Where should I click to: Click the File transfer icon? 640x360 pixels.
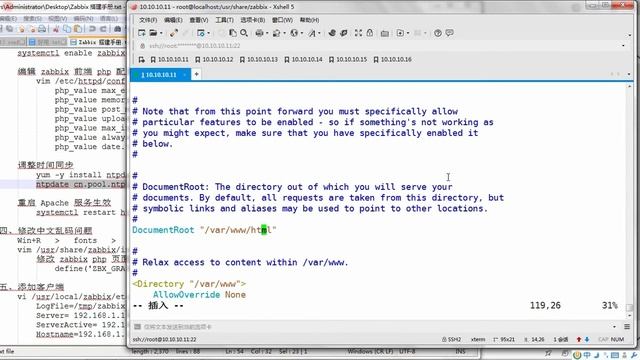tap(276, 33)
